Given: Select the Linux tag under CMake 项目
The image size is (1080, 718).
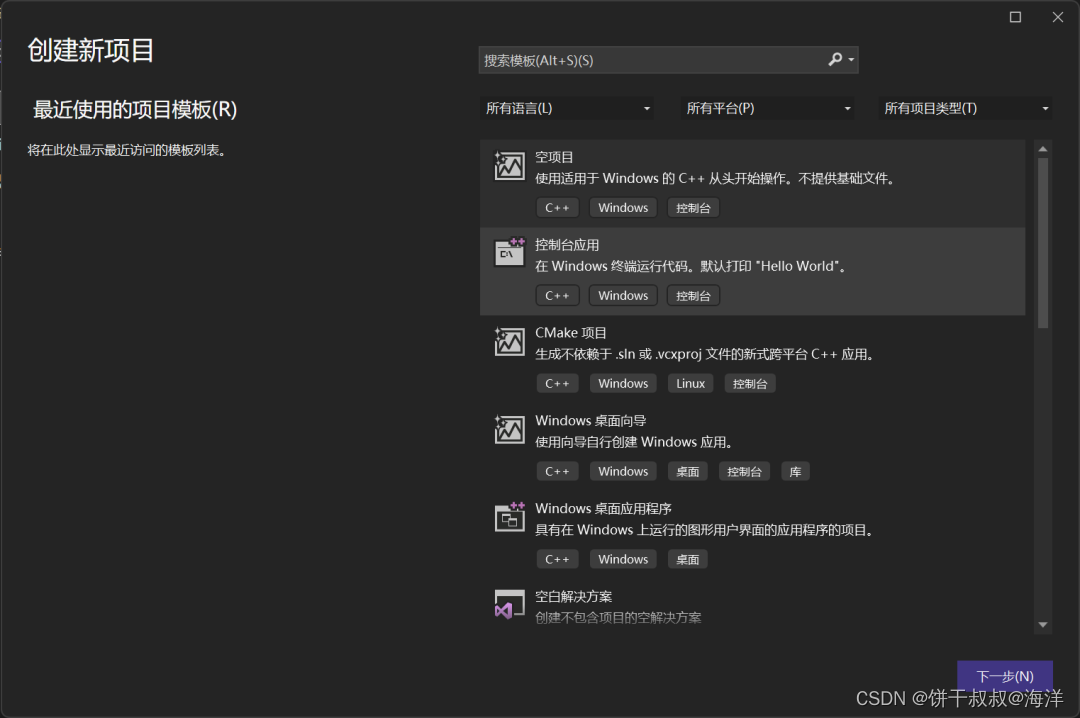Looking at the screenshot, I should click(x=690, y=383).
